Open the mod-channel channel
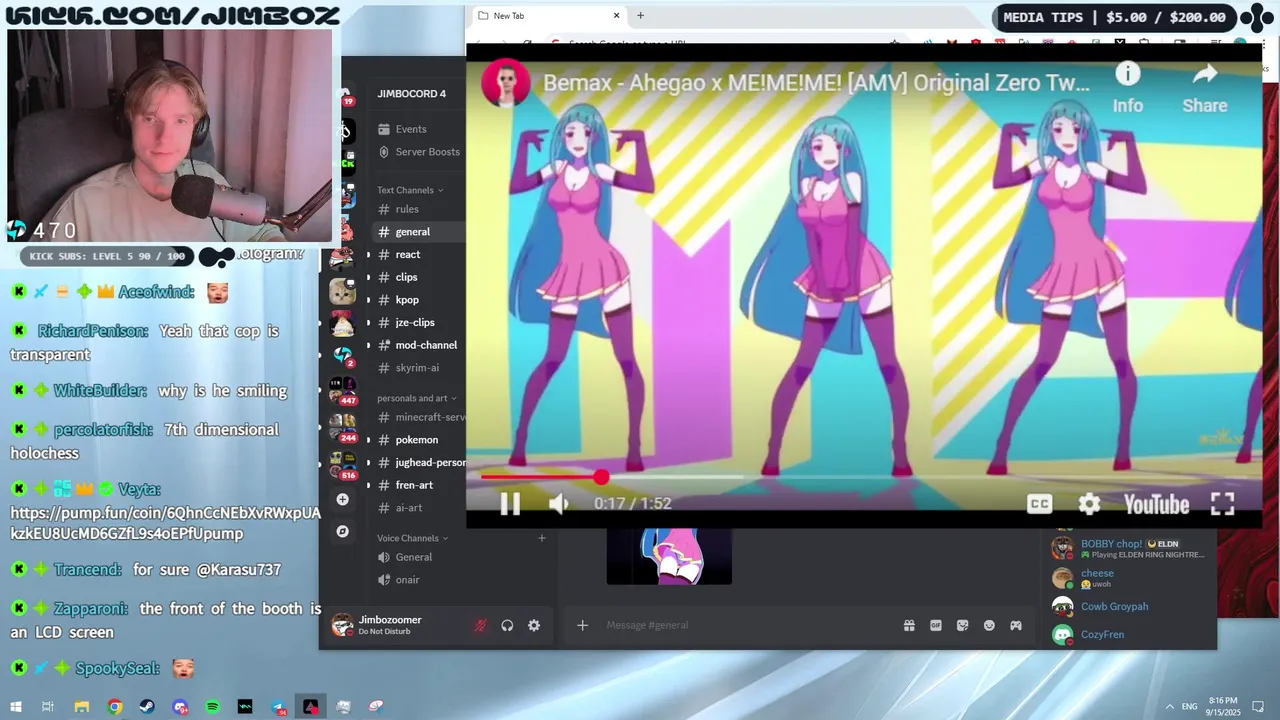Viewport: 1280px width, 720px height. [x=426, y=345]
